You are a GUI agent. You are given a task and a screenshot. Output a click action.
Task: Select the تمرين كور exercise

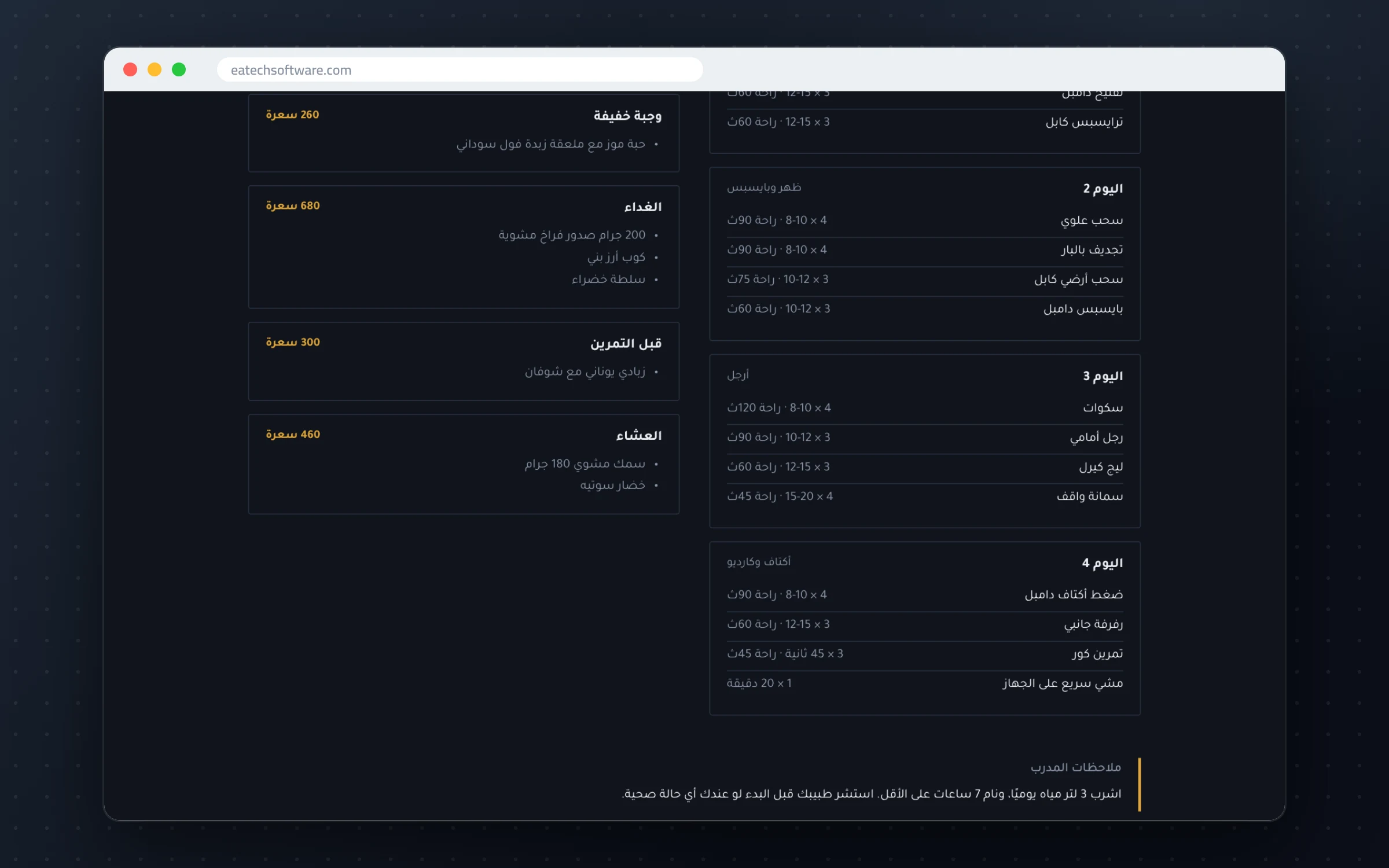tap(1097, 654)
